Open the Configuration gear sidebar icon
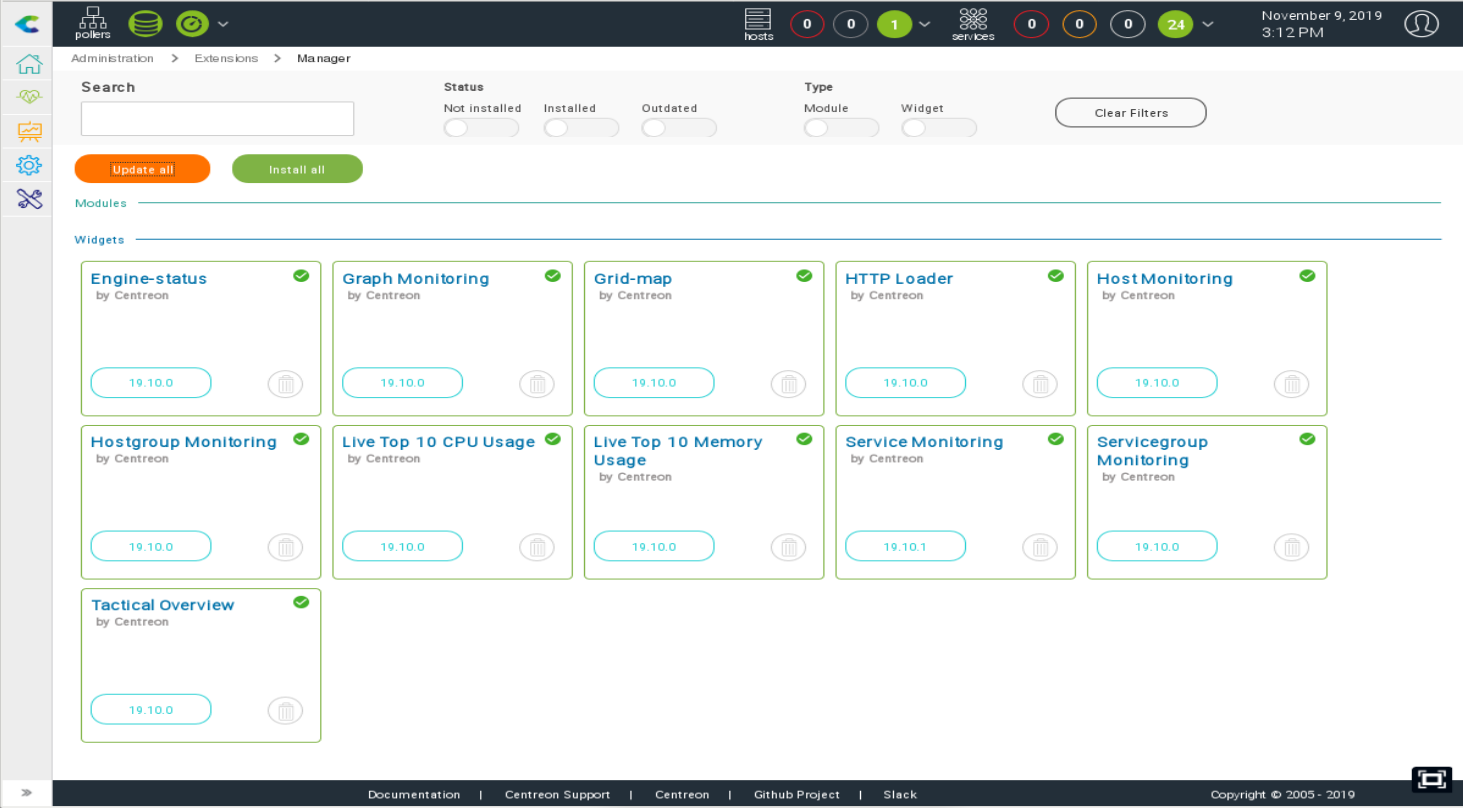1463x808 pixels. [x=29, y=165]
